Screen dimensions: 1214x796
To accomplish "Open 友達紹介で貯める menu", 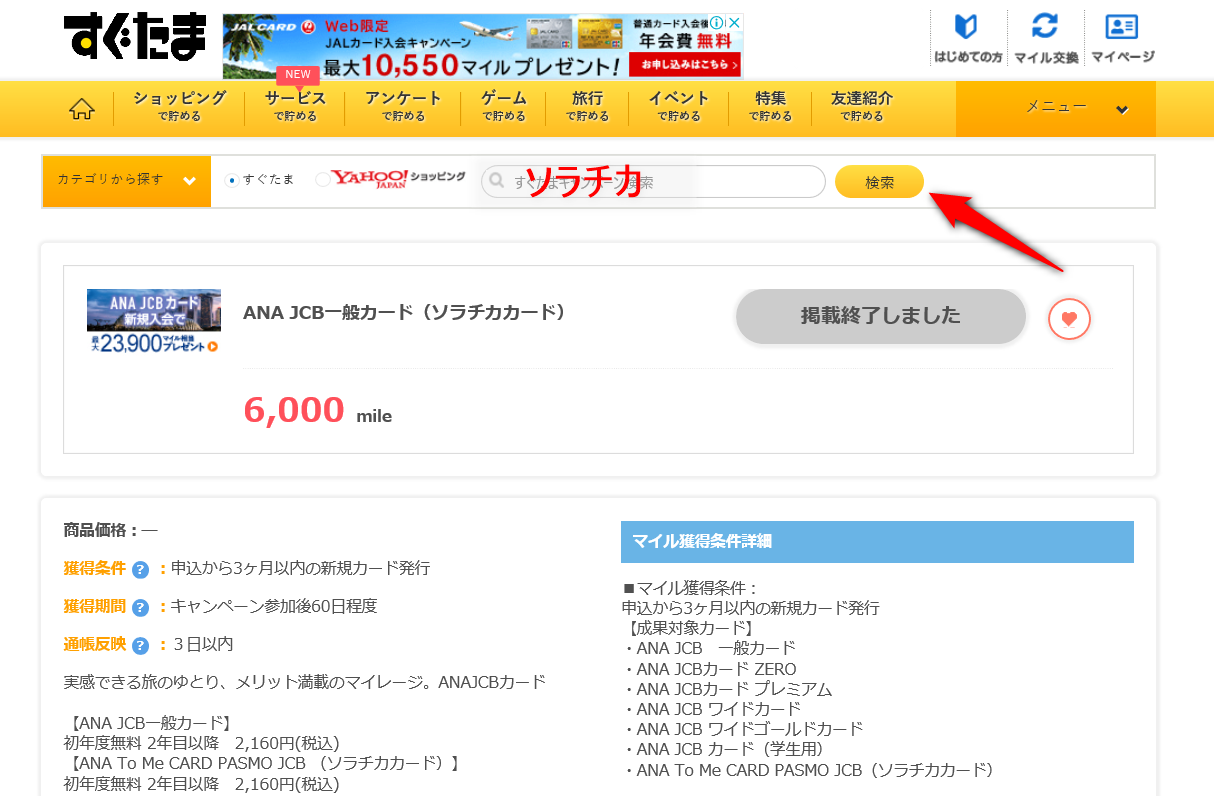I will pos(862,107).
